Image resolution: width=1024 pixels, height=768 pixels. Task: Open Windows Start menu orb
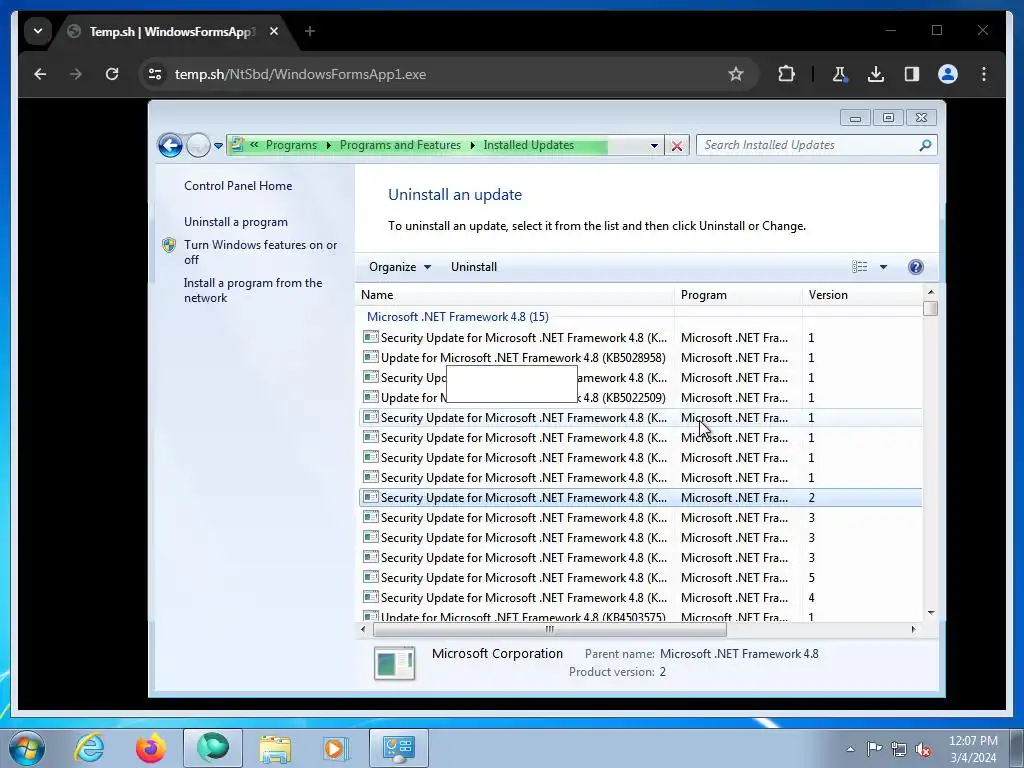point(26,748)
